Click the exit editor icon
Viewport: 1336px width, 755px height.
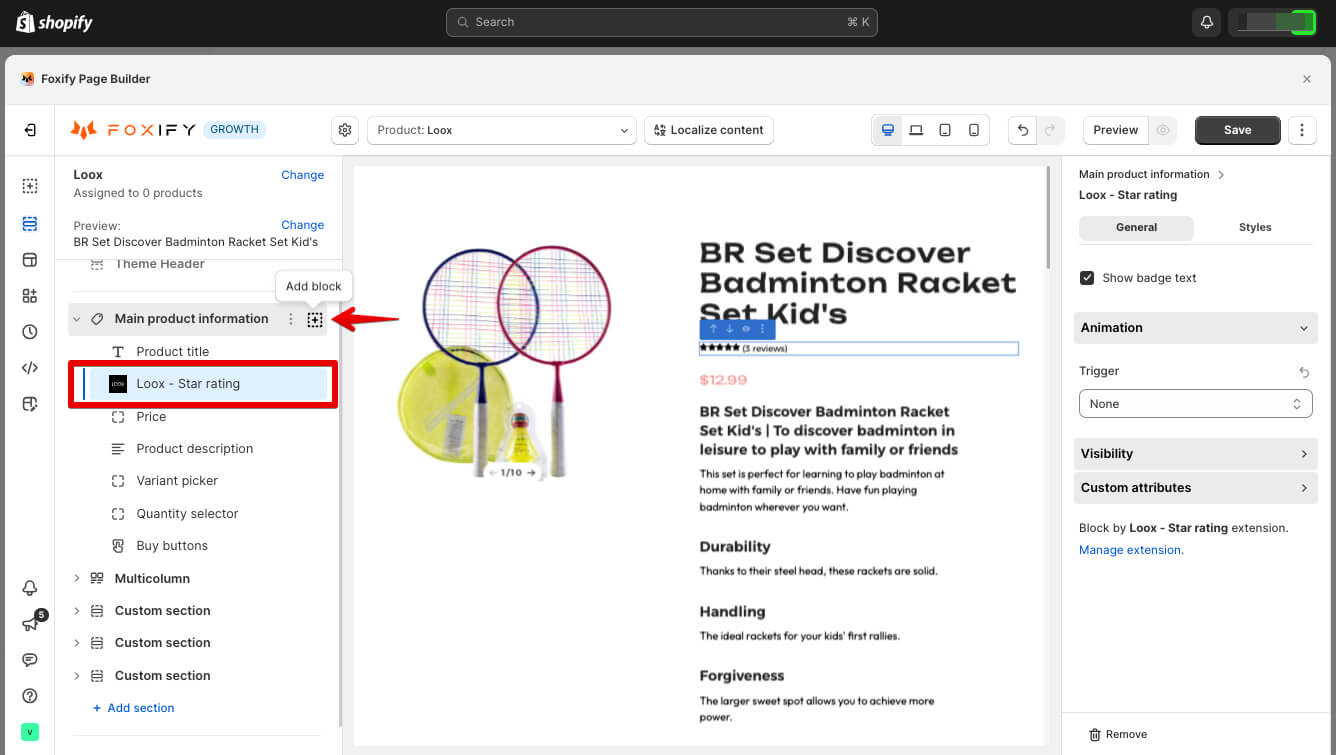30,130
